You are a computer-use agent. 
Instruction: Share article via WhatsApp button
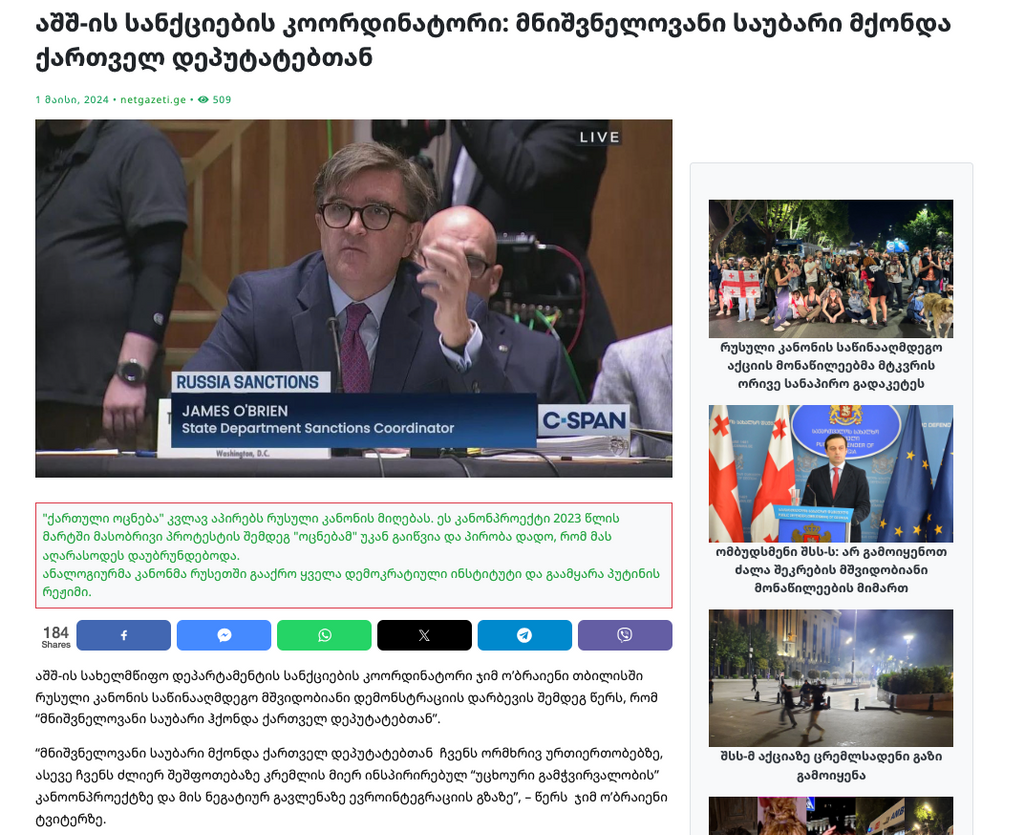pos(324,635)
